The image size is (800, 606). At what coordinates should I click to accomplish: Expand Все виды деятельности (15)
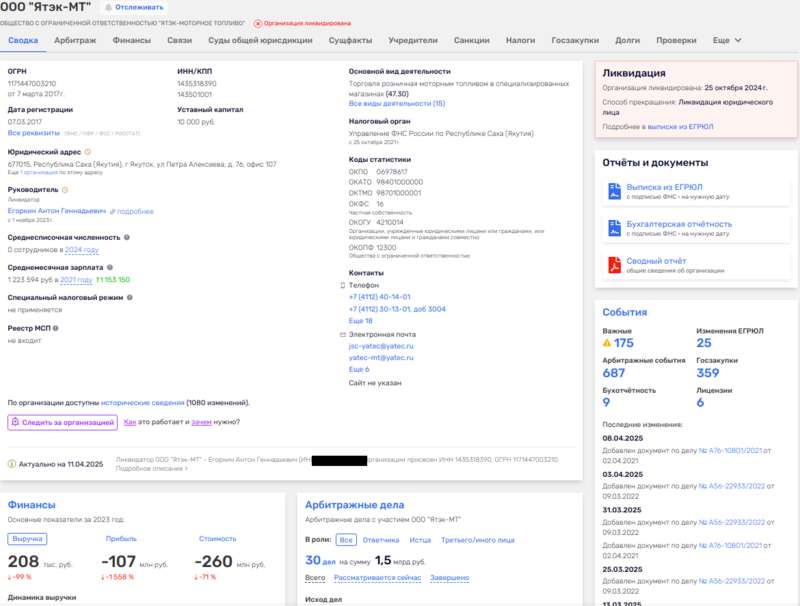click(x=396, y=104)
